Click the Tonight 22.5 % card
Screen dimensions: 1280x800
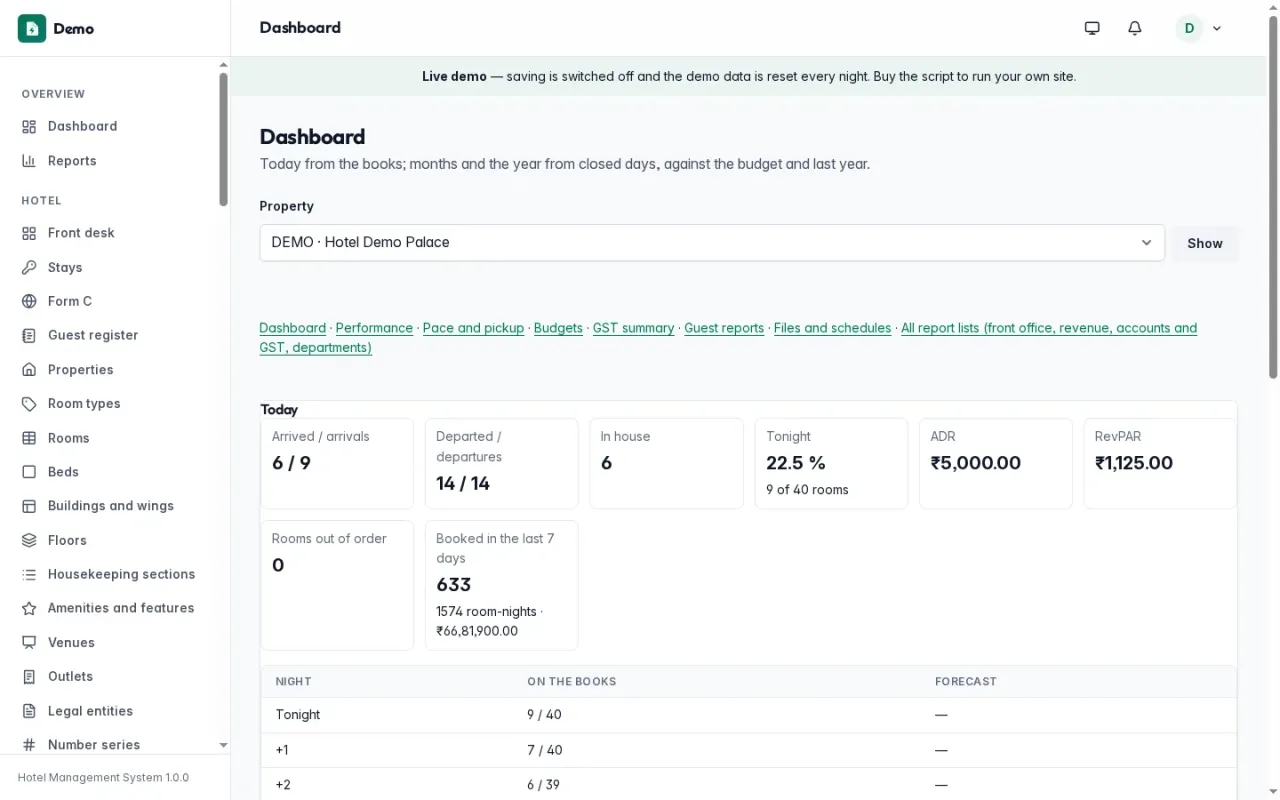click(x=831, y=464)
